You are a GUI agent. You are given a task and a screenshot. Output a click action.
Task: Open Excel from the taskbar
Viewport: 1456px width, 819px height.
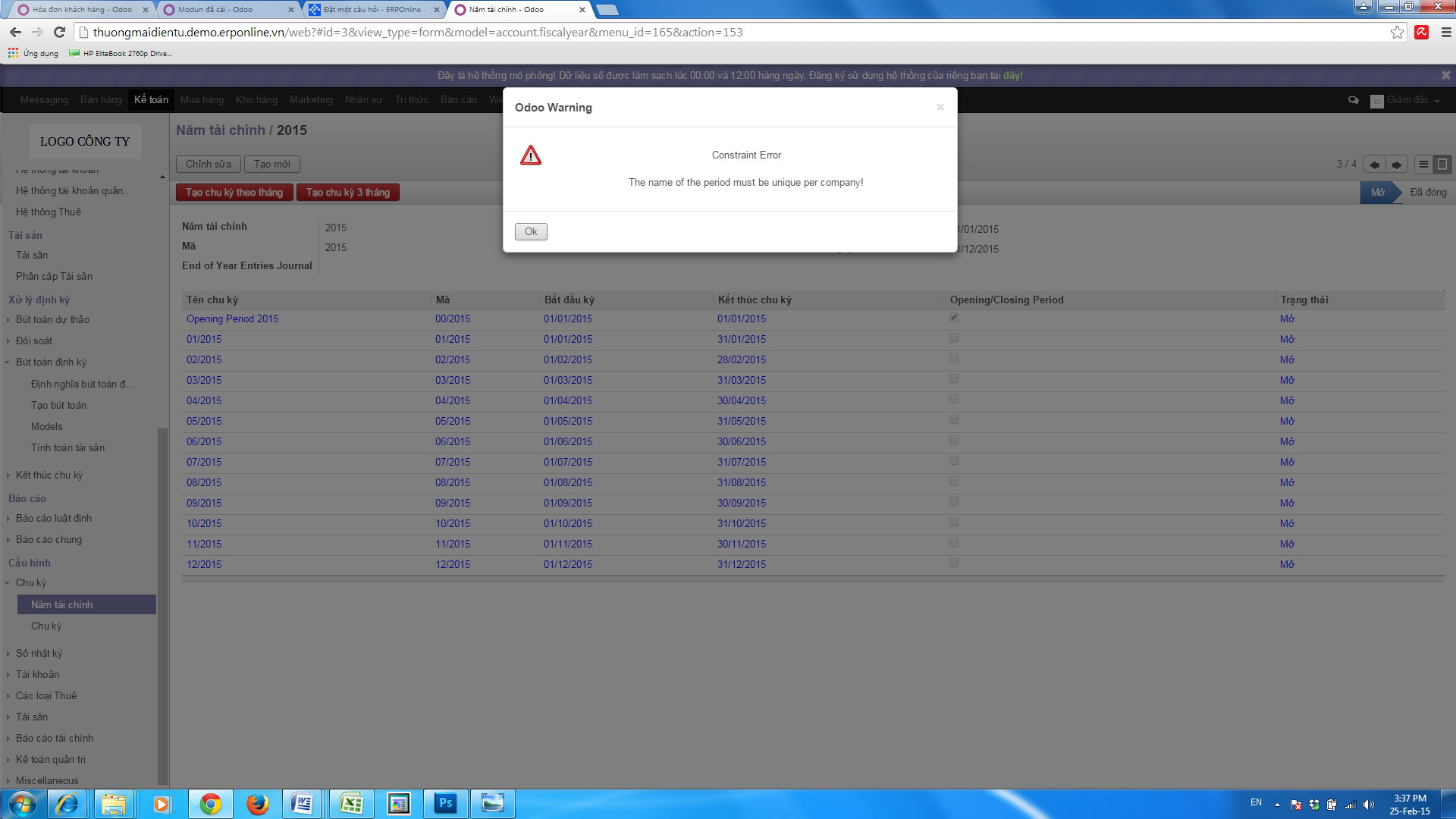click(x=351, y=803)
